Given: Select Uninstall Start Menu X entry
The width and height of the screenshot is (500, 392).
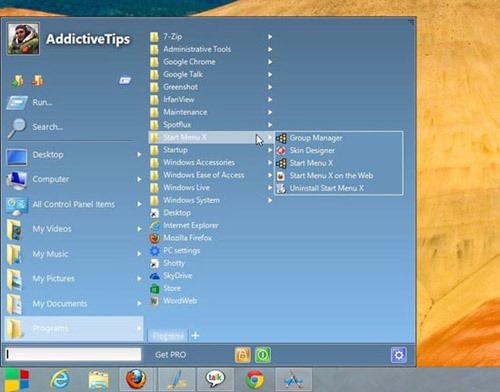Looking at the screenshot, I should [x=339, y=188].
